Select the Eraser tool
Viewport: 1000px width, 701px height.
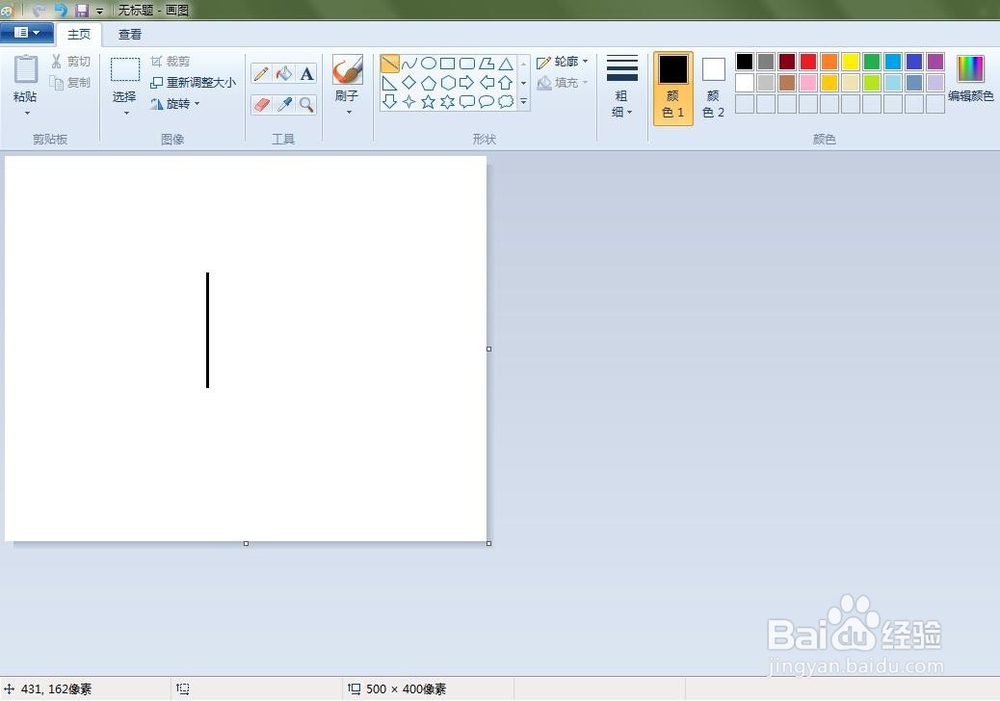pos(261,104)
